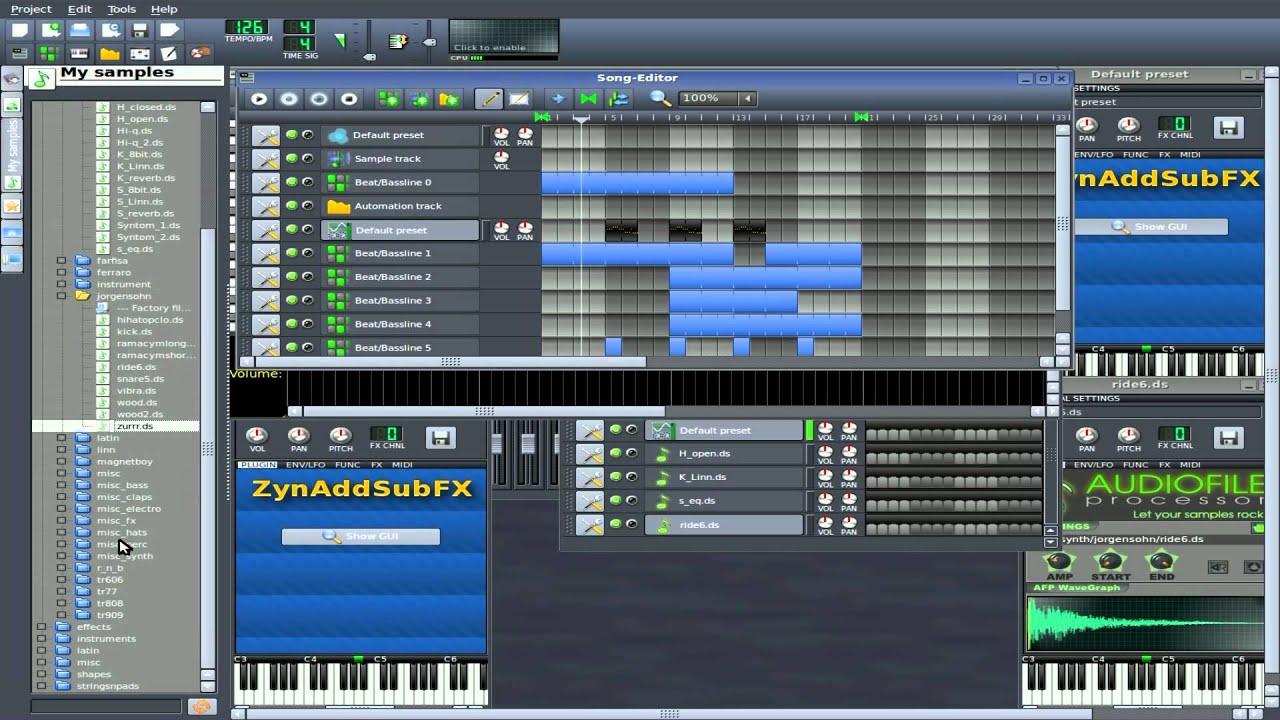Mute the ride6.ds beat track

[616, 524]
